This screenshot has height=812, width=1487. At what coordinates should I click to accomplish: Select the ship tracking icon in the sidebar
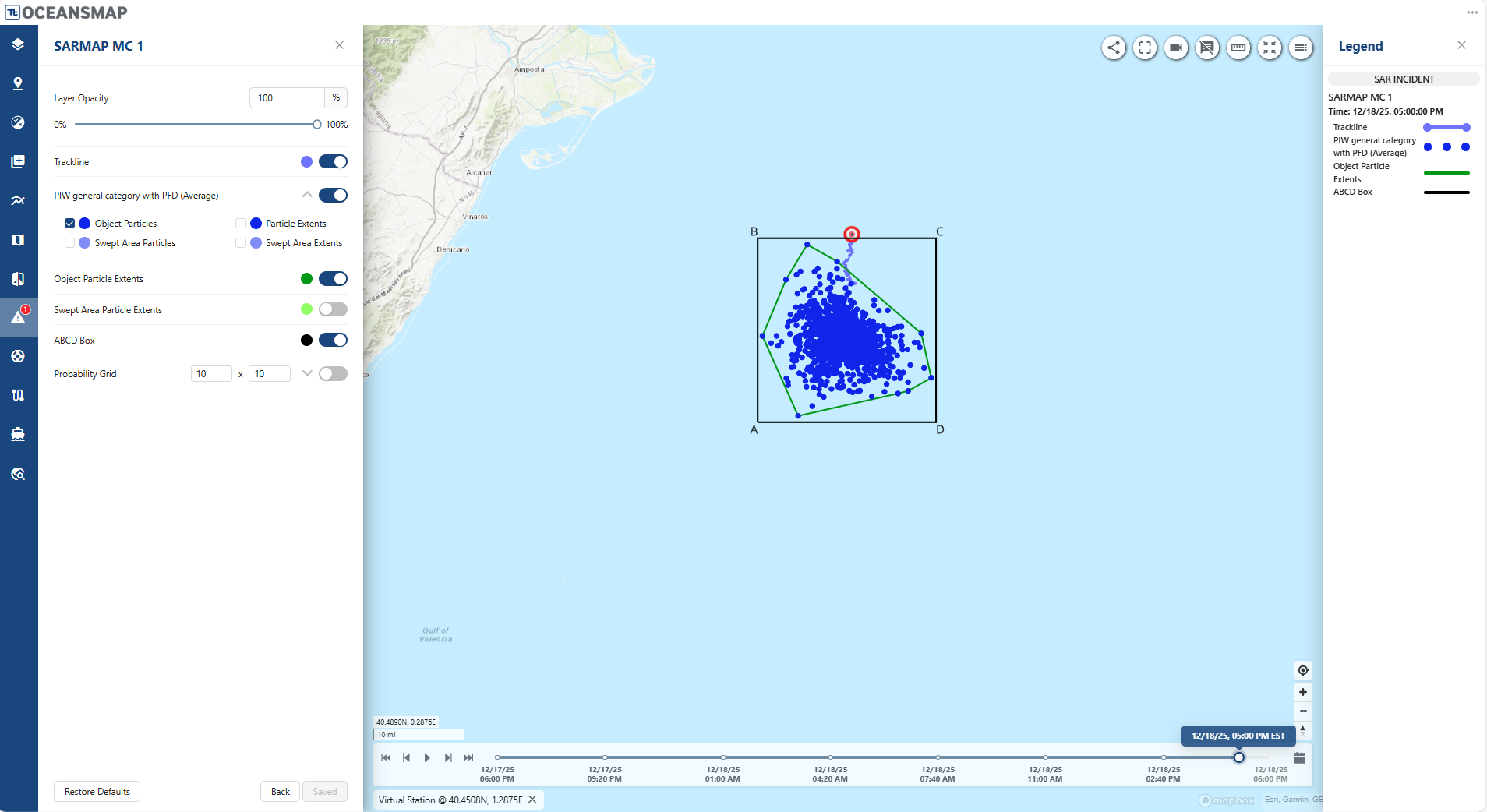[19, 434]
